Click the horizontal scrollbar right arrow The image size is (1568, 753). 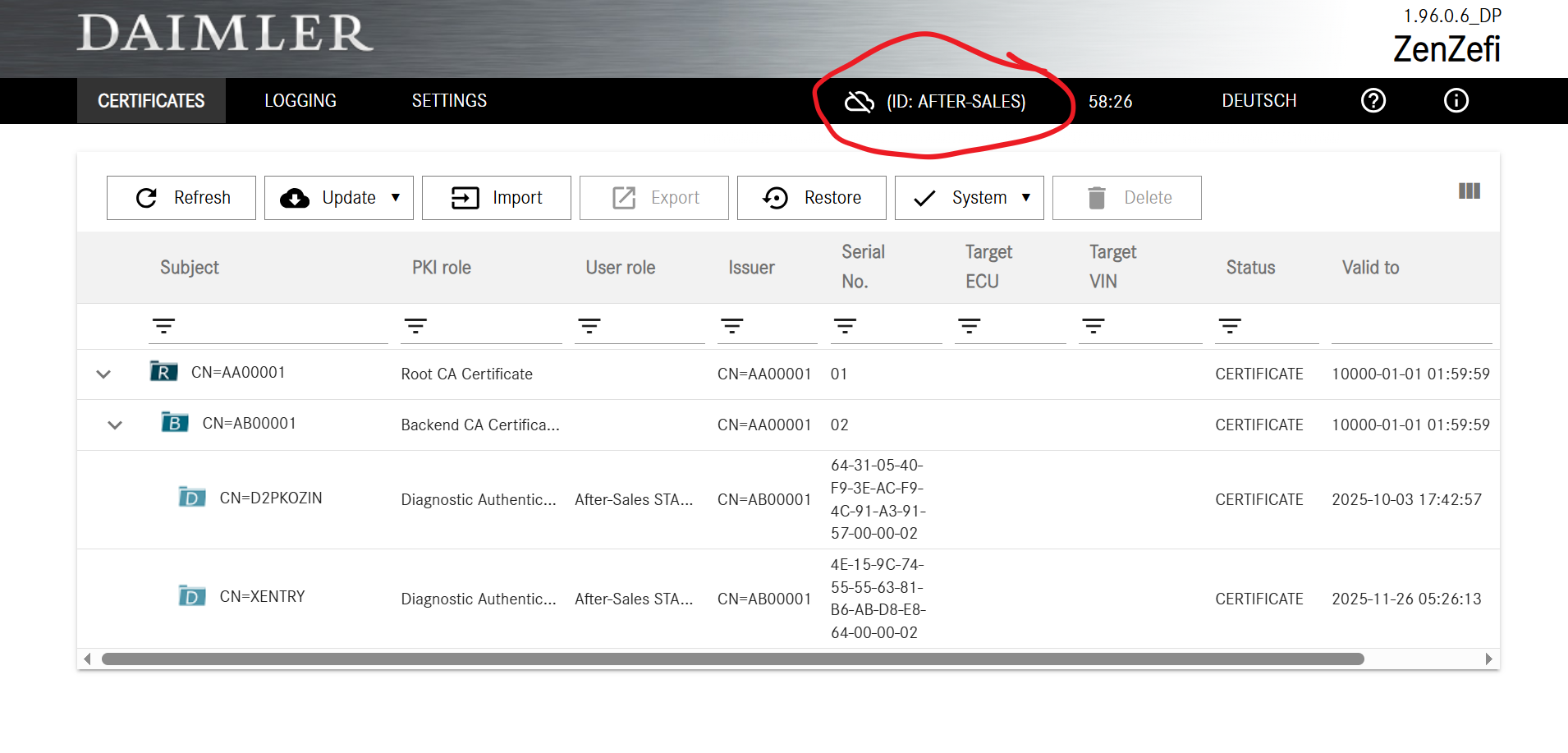point(1489,659)
